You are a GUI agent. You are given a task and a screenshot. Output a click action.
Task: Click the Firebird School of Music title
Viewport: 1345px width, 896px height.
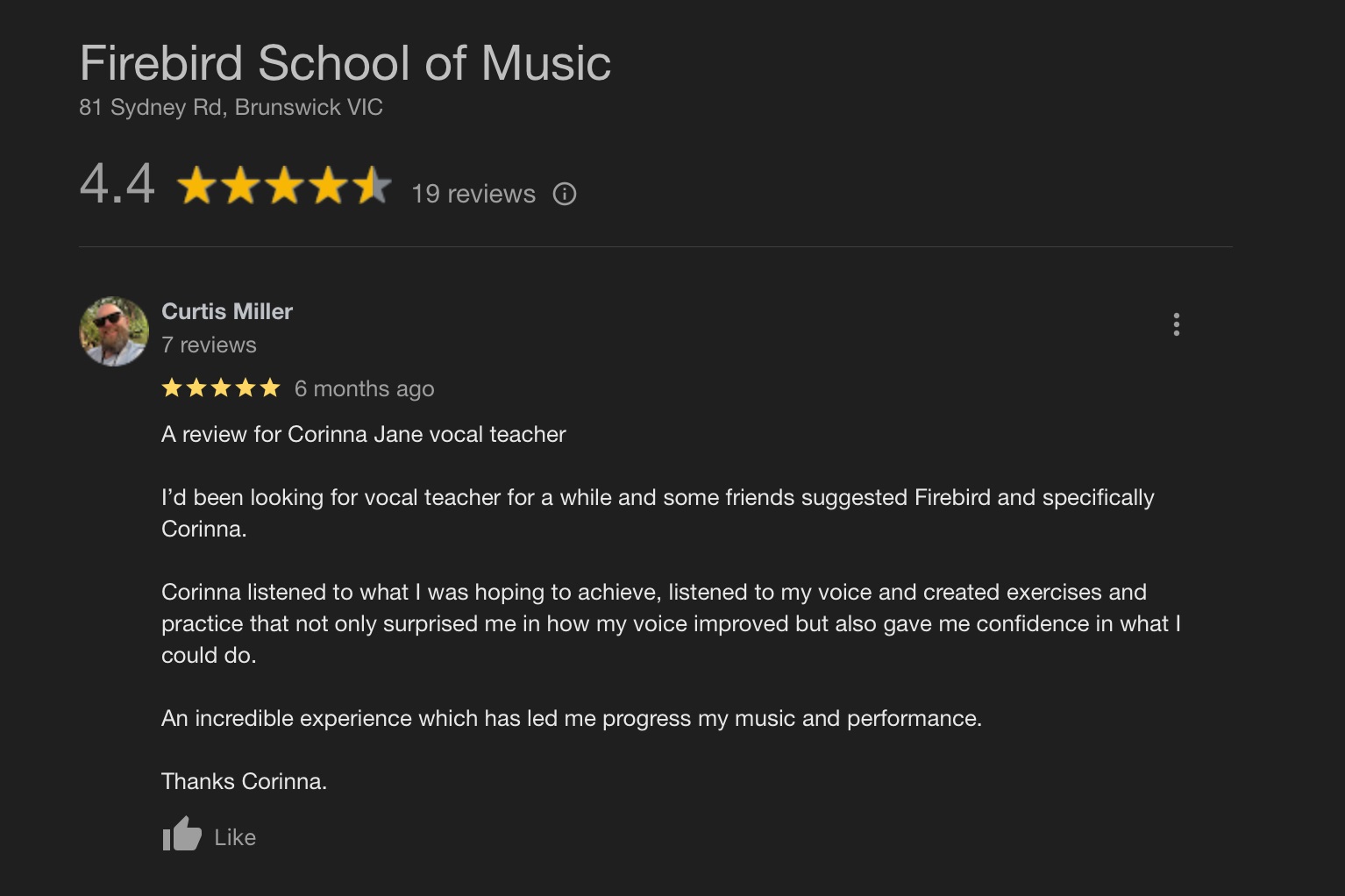345,63
